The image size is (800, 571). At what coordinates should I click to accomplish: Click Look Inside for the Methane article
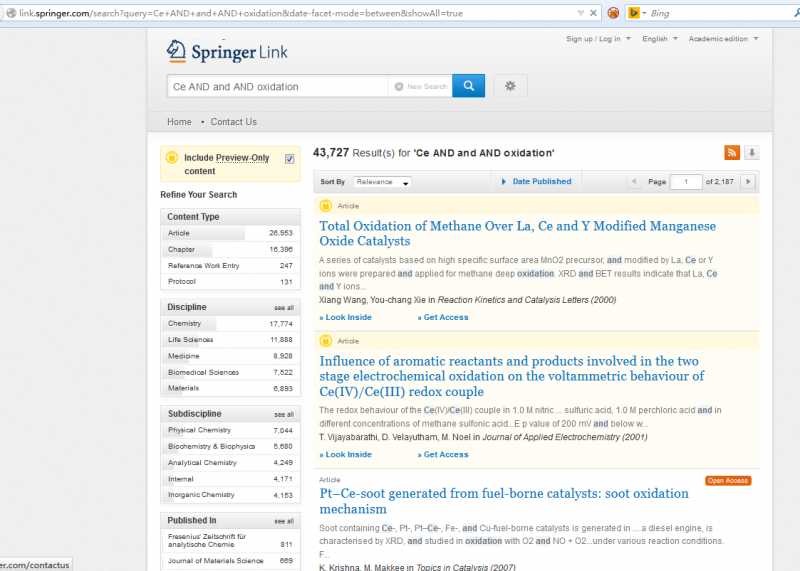pos(345,317)
